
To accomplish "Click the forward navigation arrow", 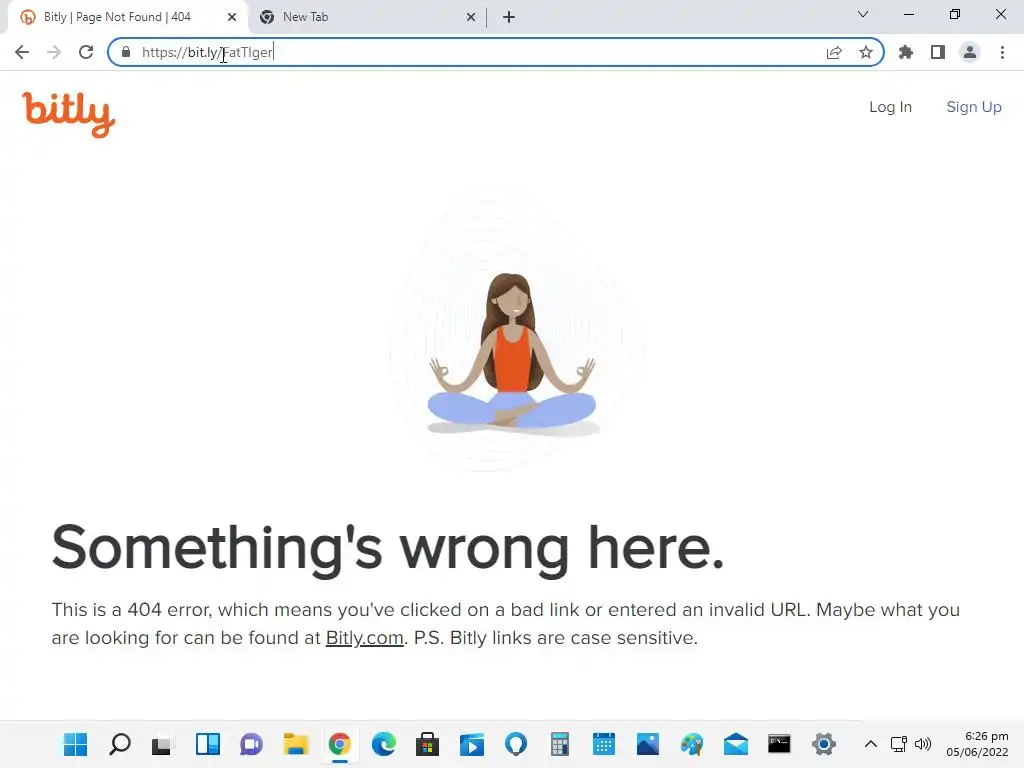I will (x=54, y=52).
